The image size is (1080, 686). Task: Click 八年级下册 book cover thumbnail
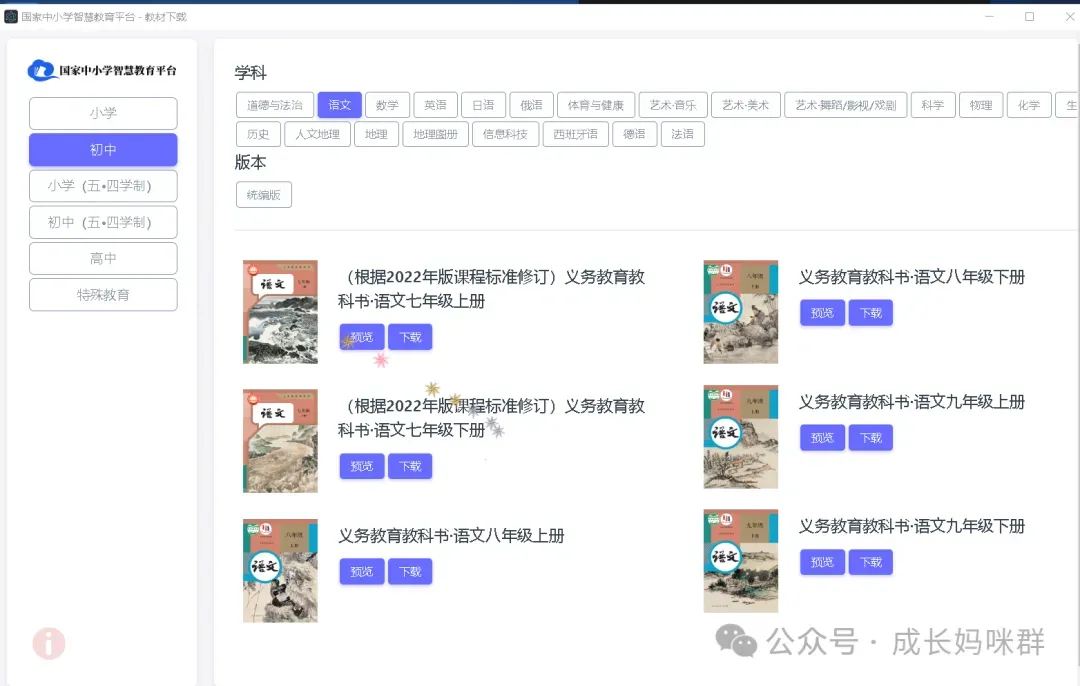click(740, 312)
